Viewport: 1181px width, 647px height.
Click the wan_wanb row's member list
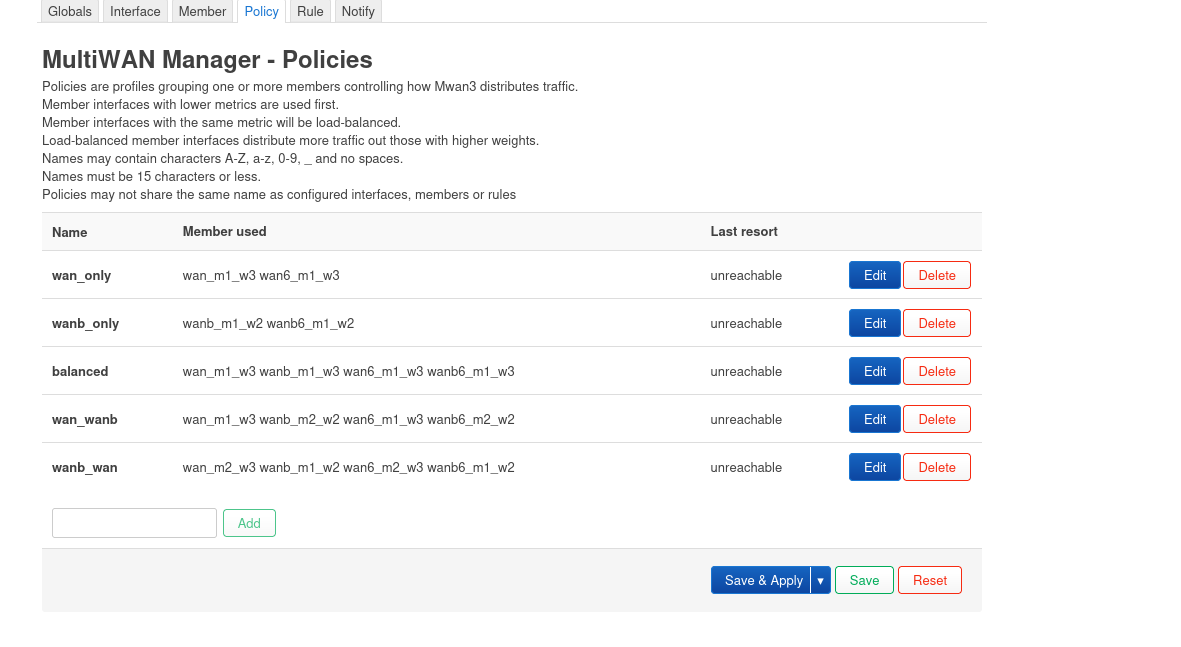click(x=348, y=420)
